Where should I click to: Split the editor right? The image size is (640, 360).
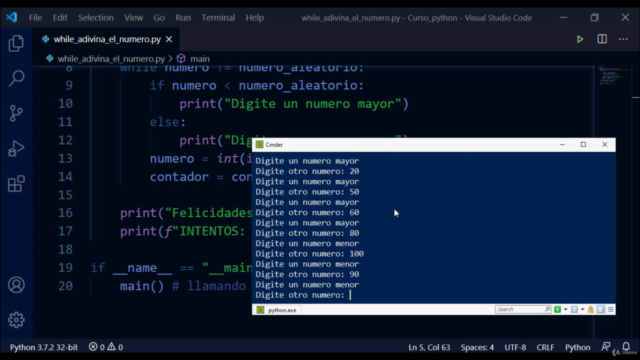(602, 39)
